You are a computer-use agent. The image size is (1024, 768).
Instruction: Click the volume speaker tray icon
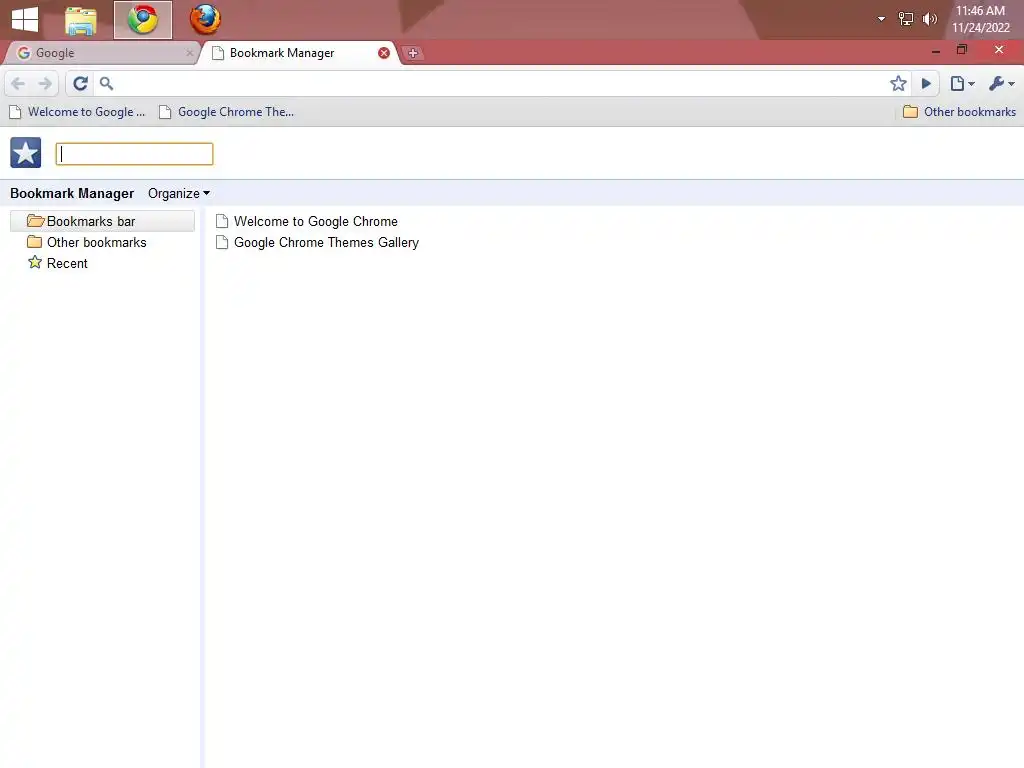click(x=929, y=19)
